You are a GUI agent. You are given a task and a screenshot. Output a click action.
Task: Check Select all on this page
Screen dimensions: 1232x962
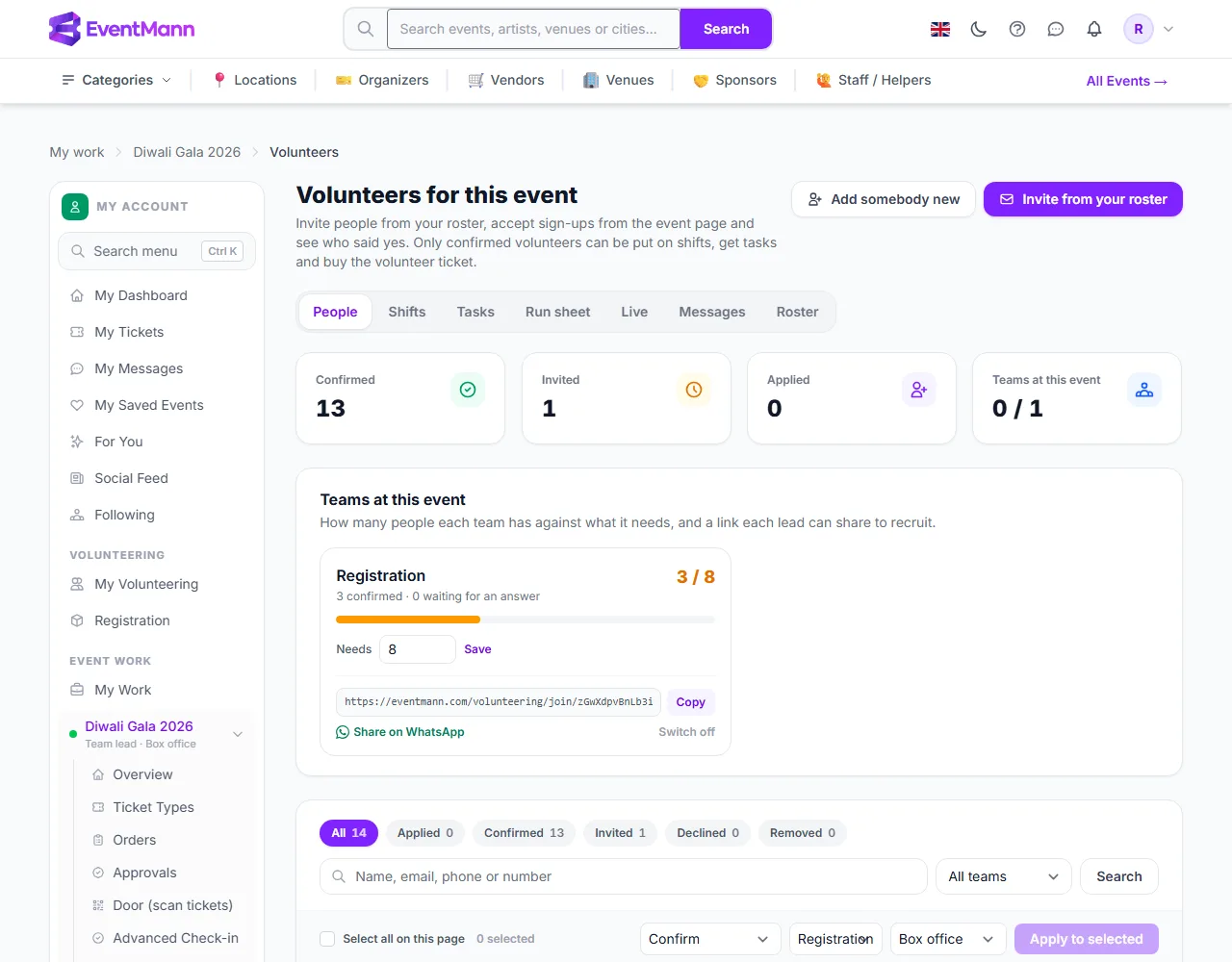(x=327, y=939)
